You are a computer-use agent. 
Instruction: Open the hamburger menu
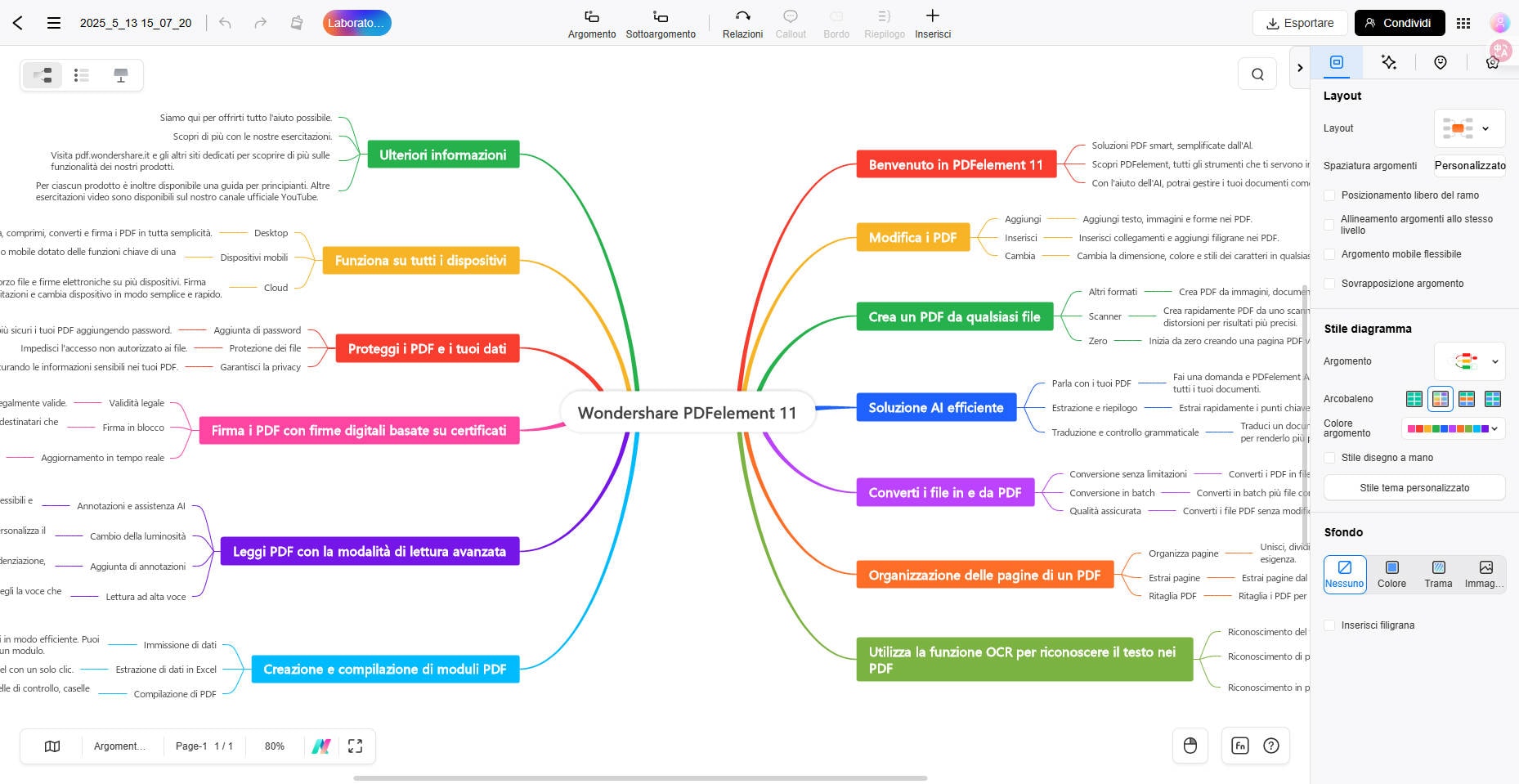[54, 23]
